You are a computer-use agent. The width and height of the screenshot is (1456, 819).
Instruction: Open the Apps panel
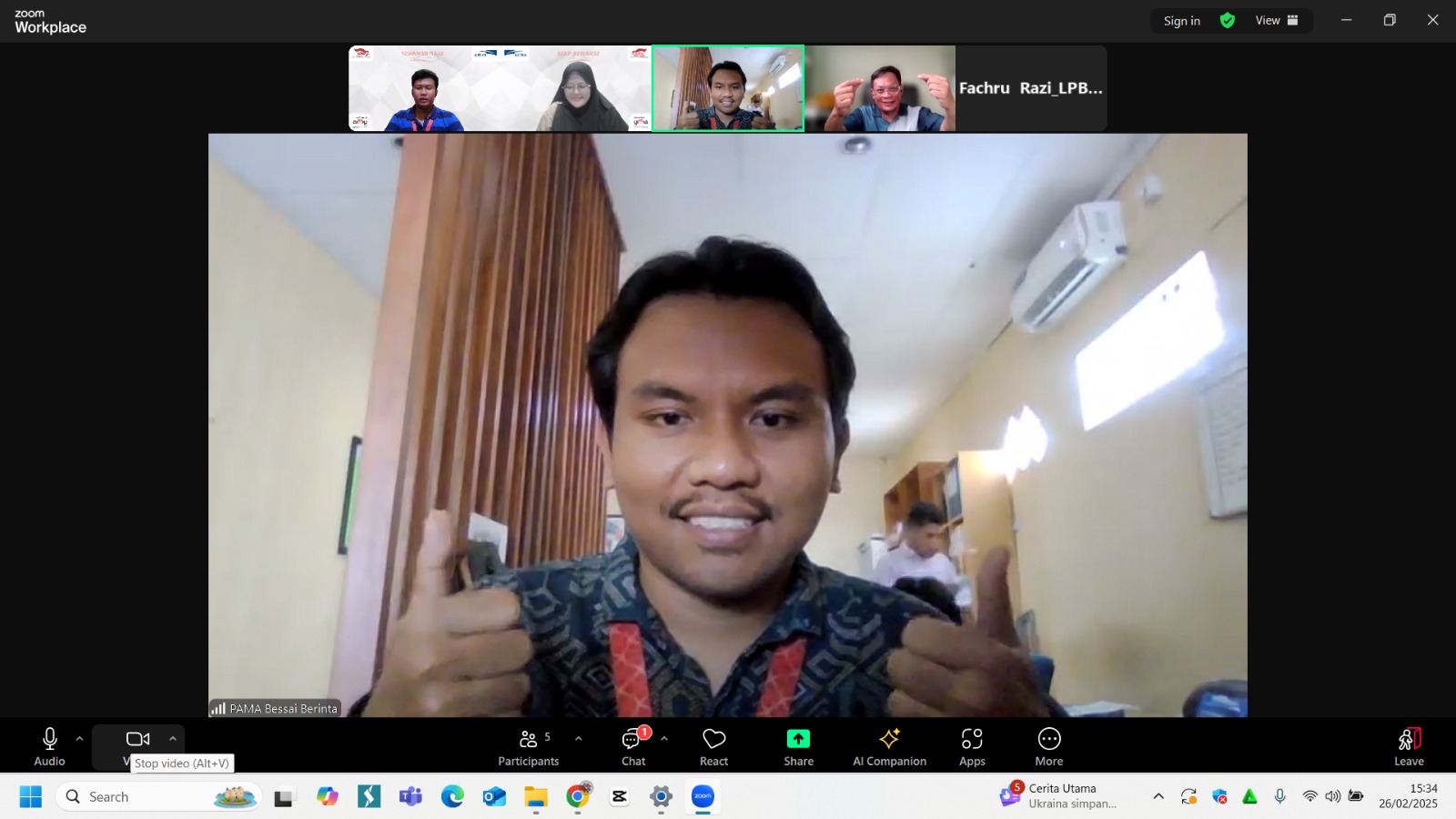(x=972, y=746)
